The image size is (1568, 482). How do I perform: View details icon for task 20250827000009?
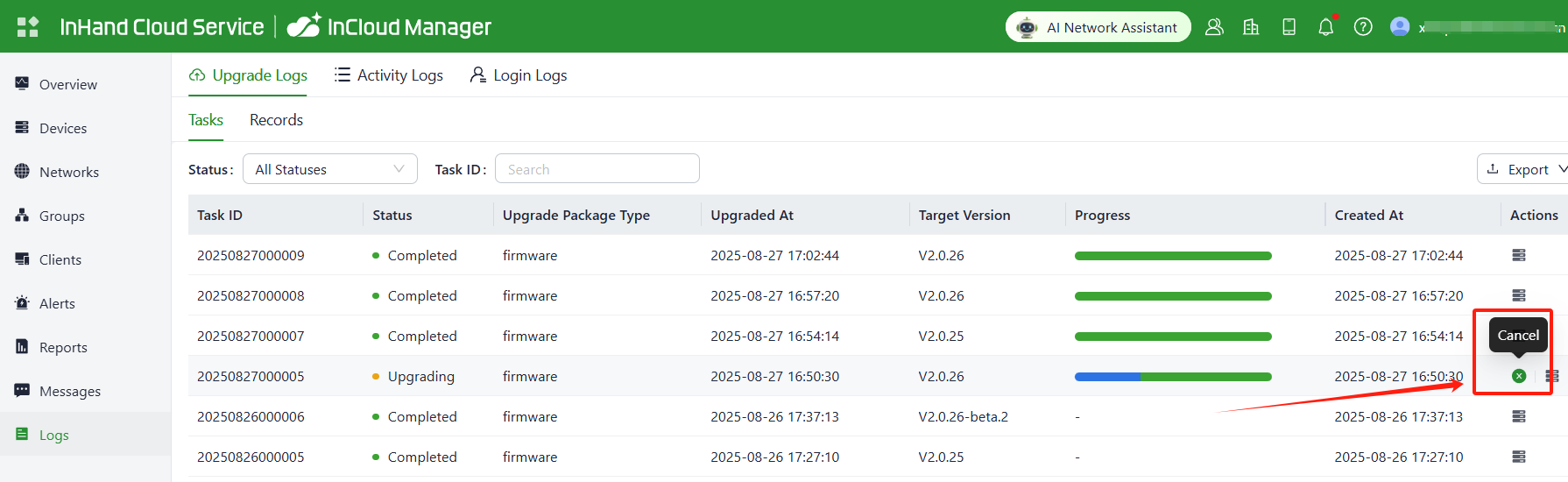click(x=1519, y=255)
